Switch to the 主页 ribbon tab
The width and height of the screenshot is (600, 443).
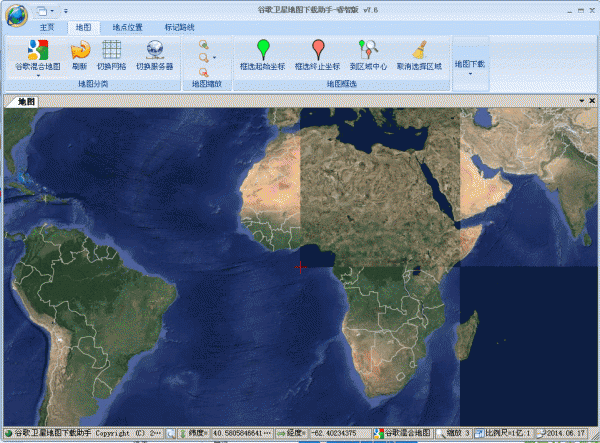[x=47, y=28]
